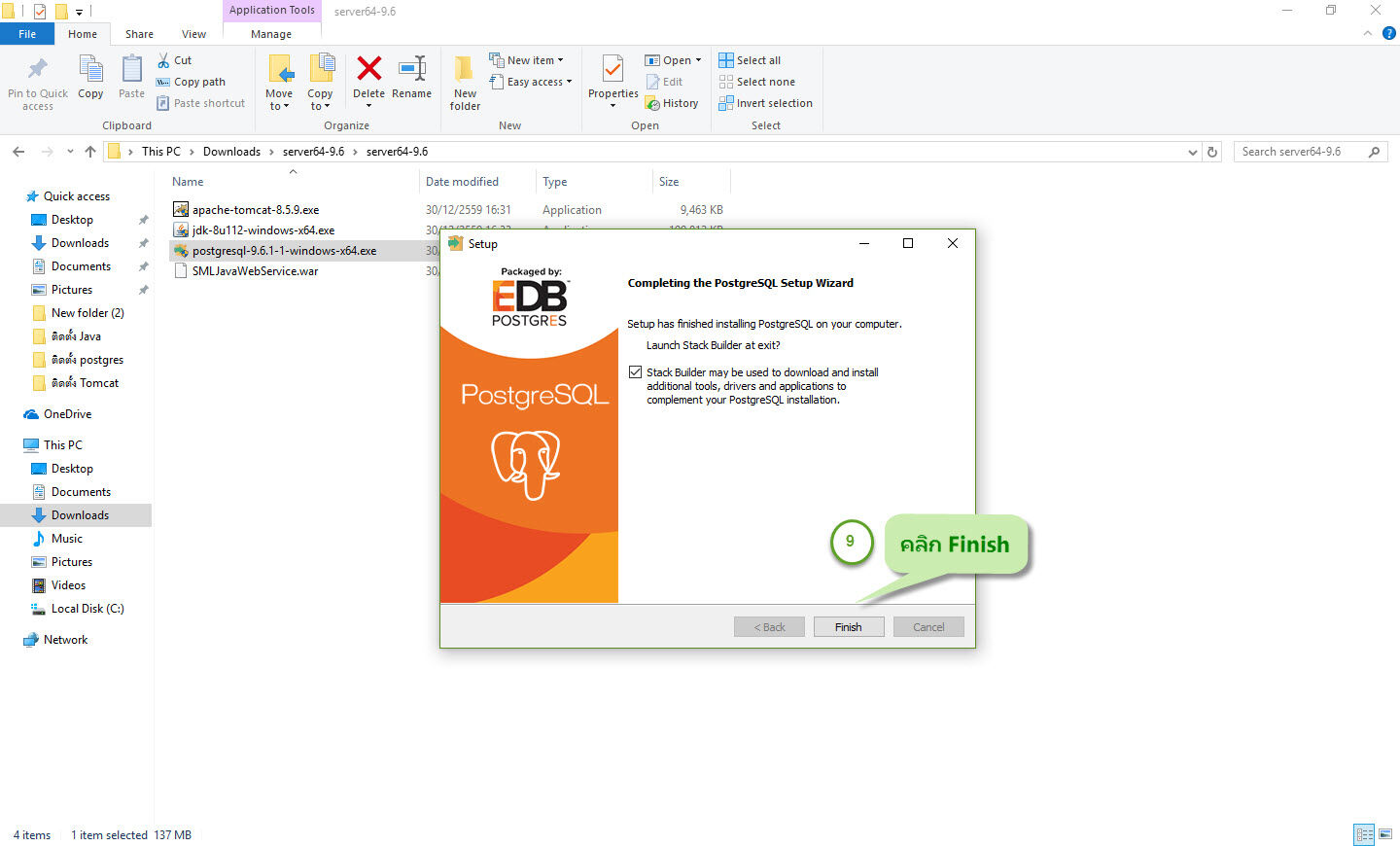The height and width of the screenshot is (846, 1400).
Task: Click Edit in the Open group
Action: click(x=664, y=82)
